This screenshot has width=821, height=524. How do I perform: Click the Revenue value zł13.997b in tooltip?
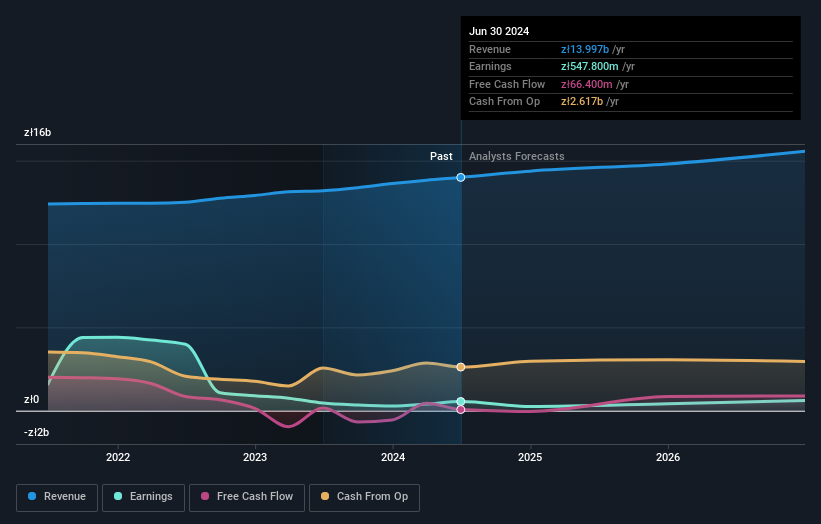(585, 49)
